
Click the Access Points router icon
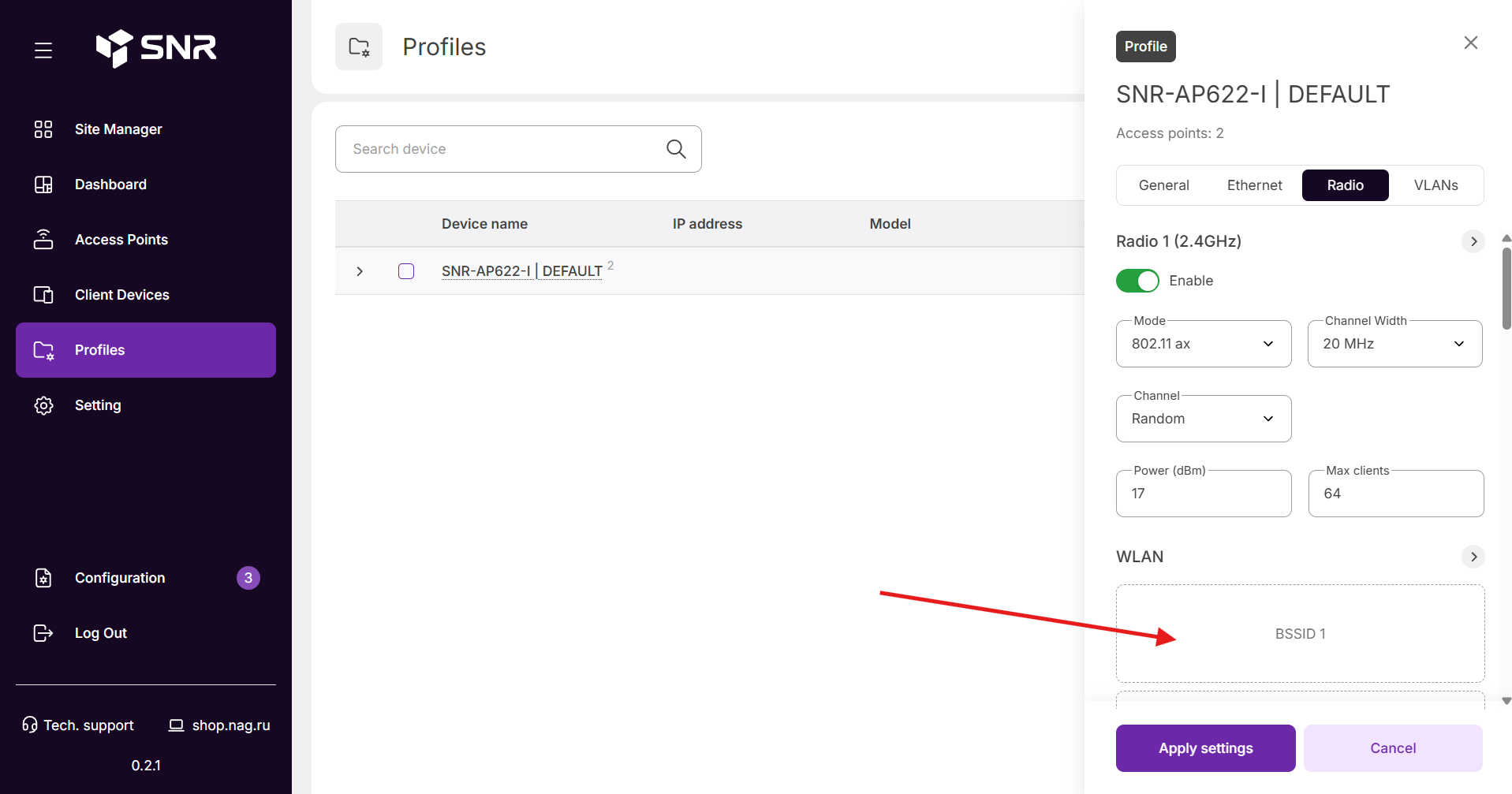click(43, 240)
